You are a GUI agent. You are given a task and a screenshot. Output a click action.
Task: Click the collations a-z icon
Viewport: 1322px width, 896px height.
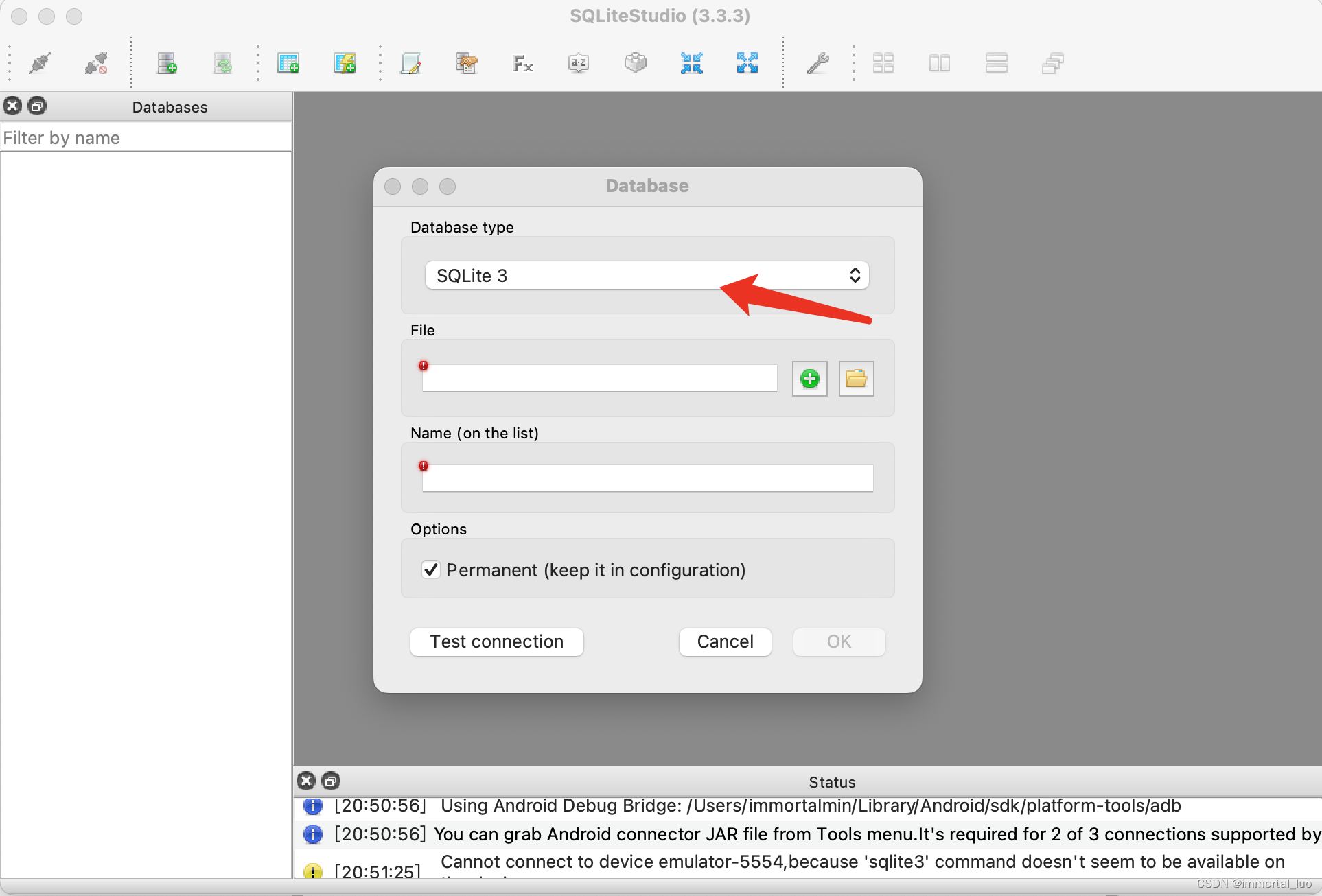(579, 63)
